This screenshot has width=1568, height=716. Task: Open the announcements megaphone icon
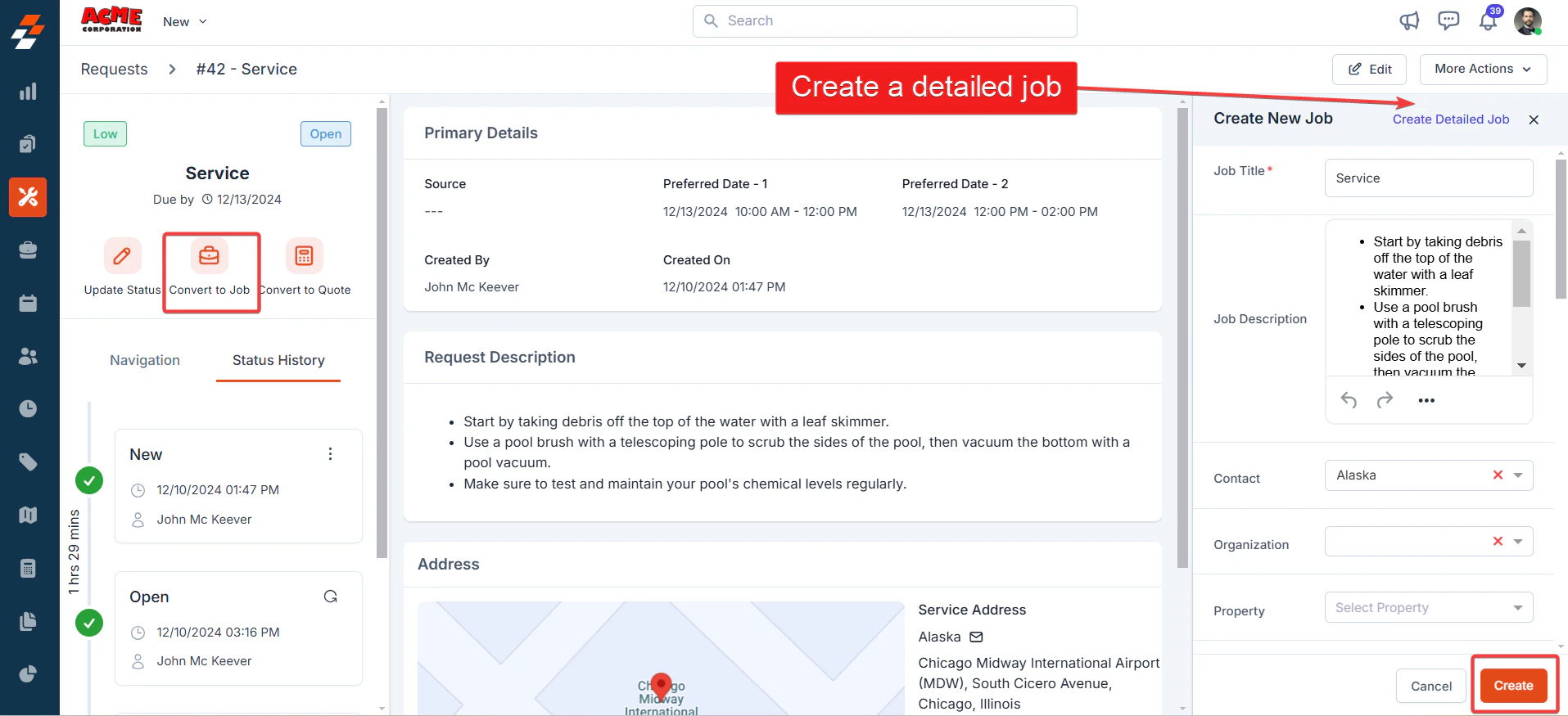pos(1409,21)
